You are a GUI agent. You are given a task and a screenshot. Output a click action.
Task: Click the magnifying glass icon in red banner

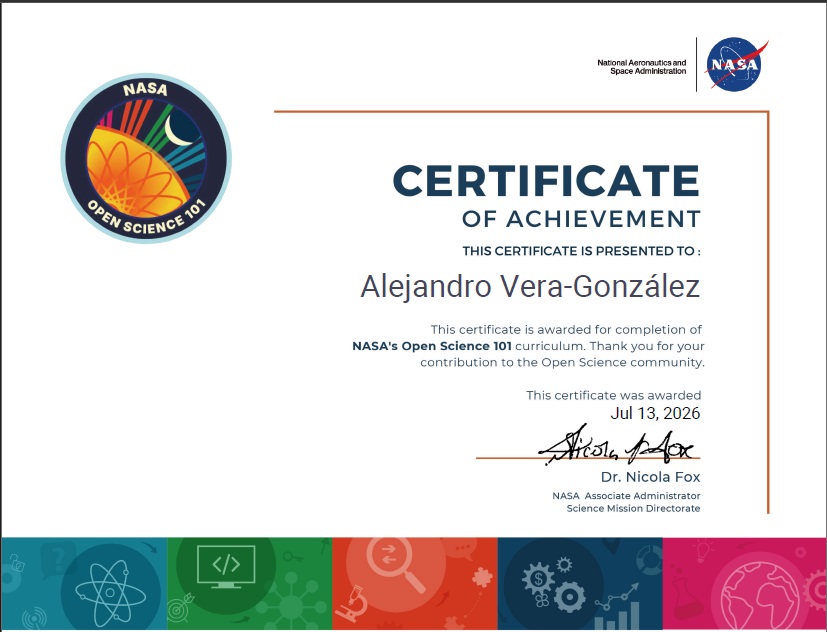click(396, 566)
